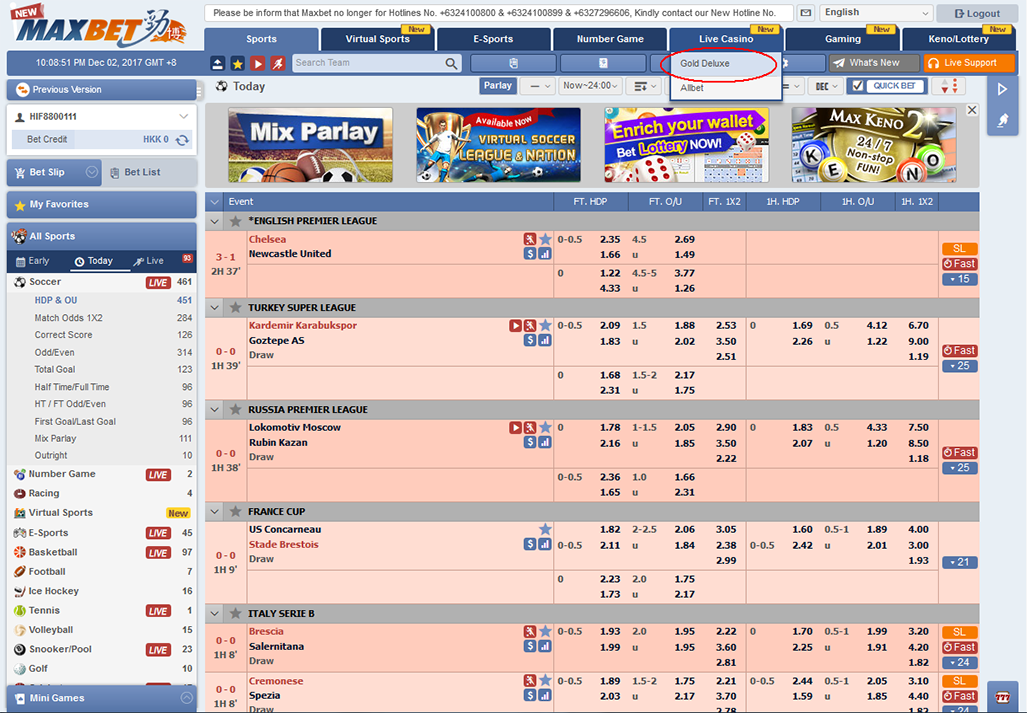Expand the Now~24:00 time range dropdown
This screenshot has width=1027, height=713.
[x=590, y=86]
